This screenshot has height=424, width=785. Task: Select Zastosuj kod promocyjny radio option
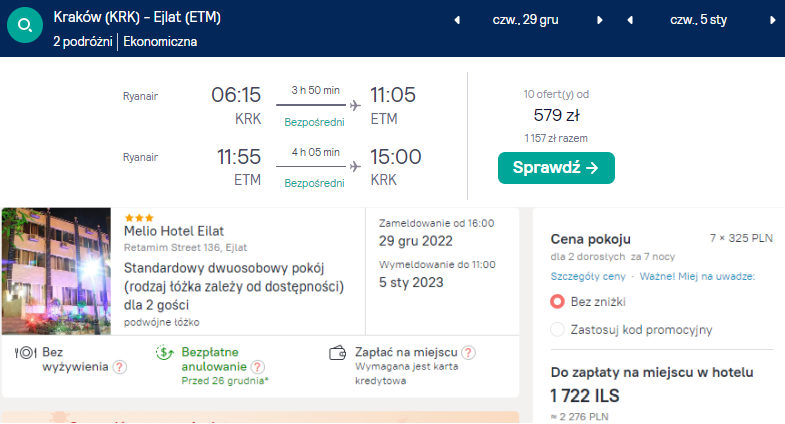(558, 329)
